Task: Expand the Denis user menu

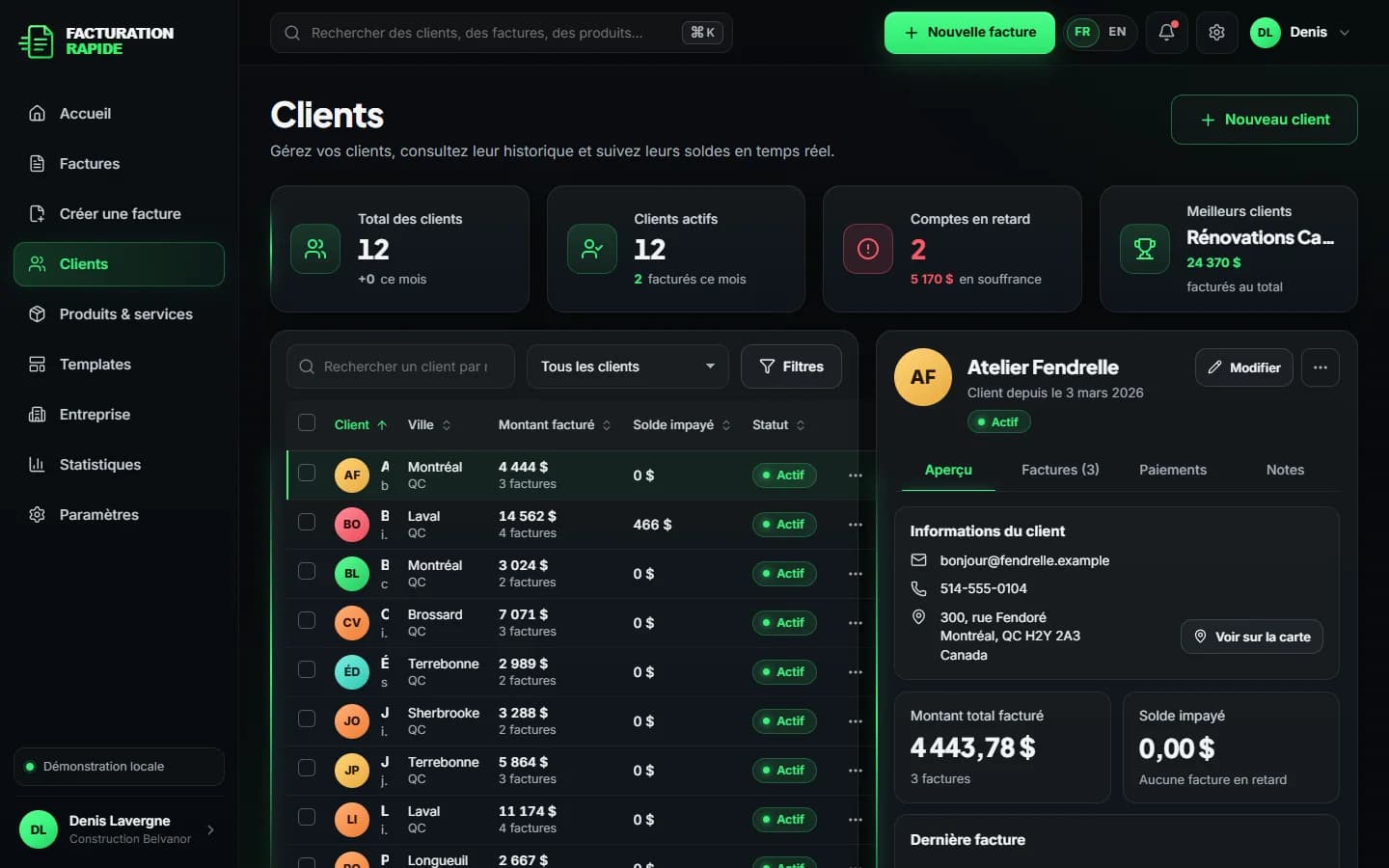Action: [x=1301, y=32]
